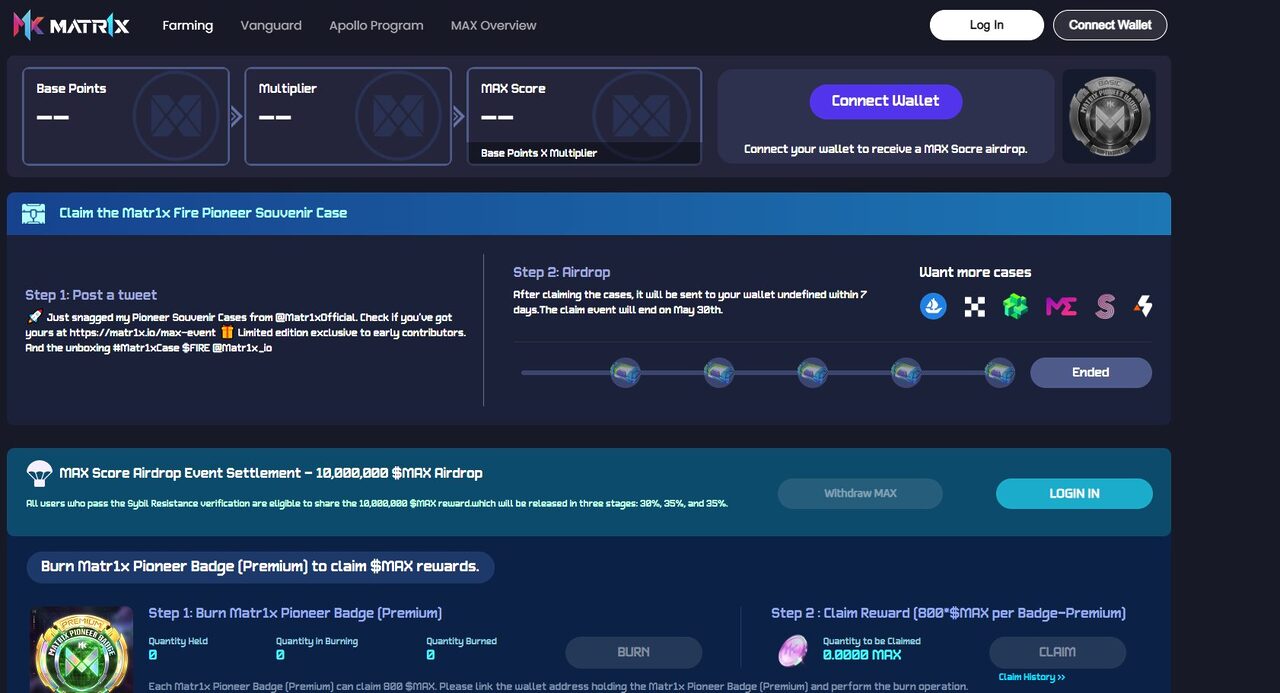
Task: Click the 'Burn Matr1x Pioneer Badge (Premium)' banner
Action: pyautogui.click(x=260, y=567)
